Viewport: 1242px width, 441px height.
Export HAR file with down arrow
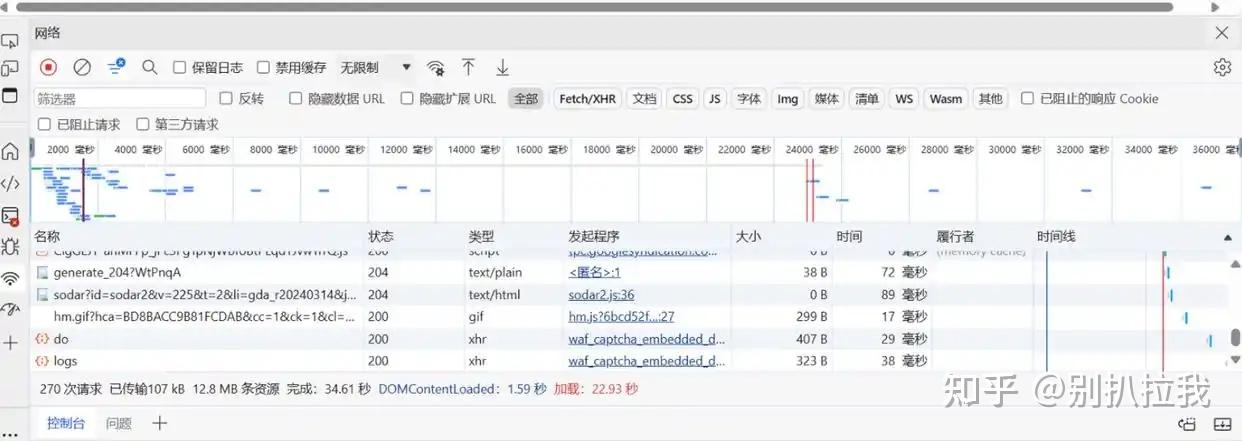pyautogui.click(x=502, y=67)
